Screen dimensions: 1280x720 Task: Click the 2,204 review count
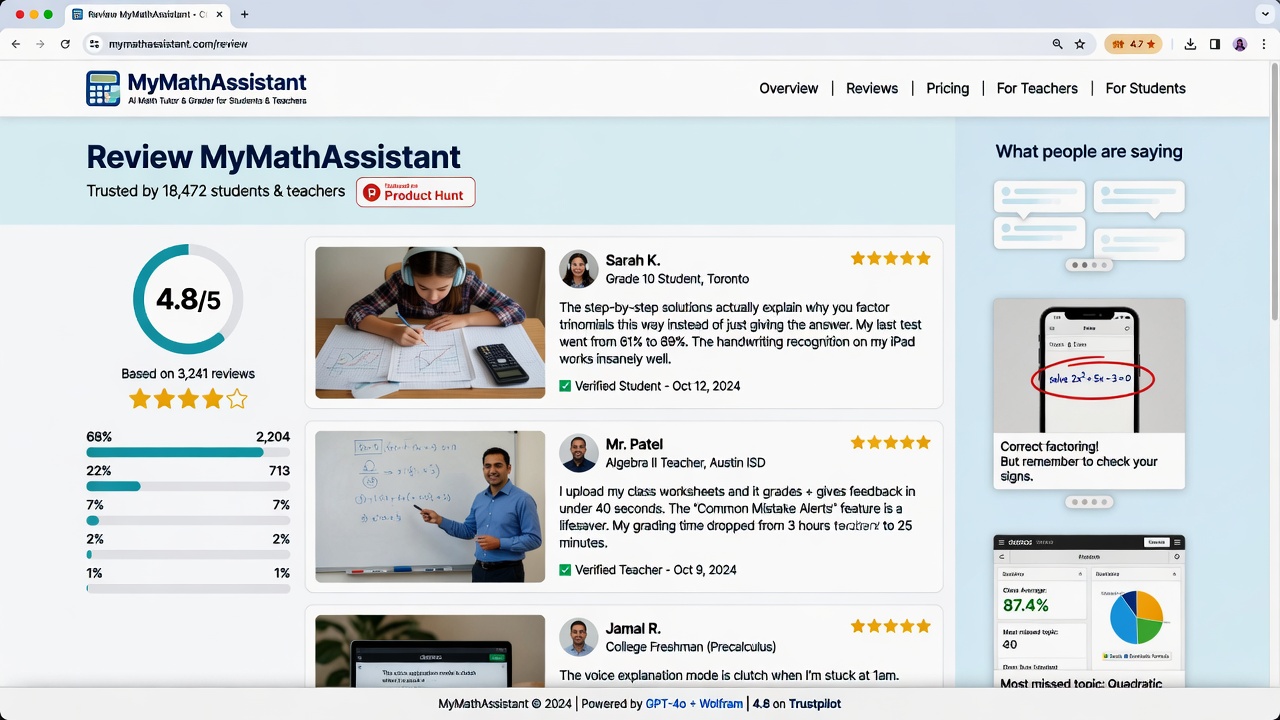(273, 437)
